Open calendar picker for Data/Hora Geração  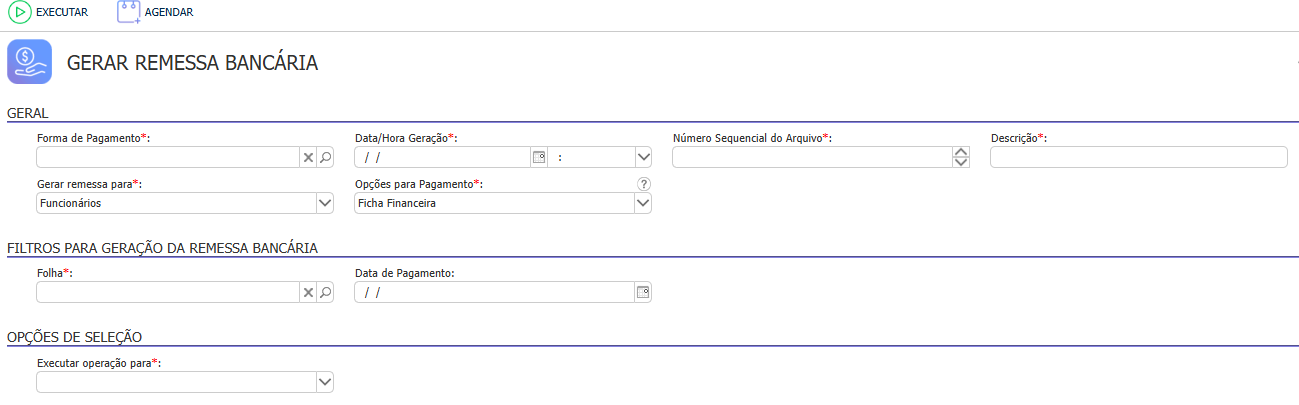coord(539,157)
